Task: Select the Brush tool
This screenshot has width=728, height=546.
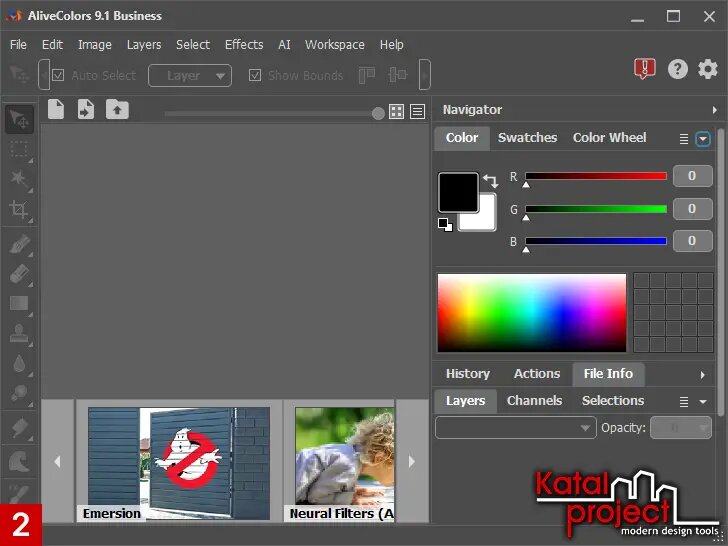Action: tap(19, 244)
